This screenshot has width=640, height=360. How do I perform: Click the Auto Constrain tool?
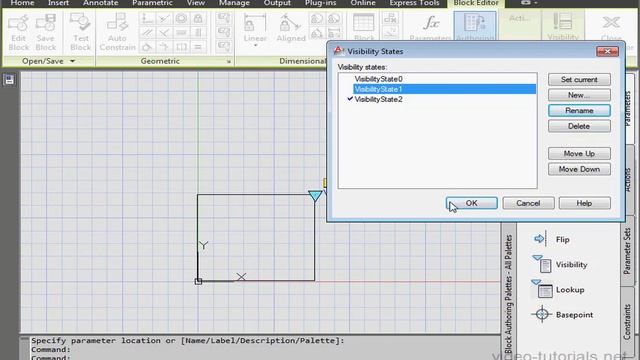117,32
